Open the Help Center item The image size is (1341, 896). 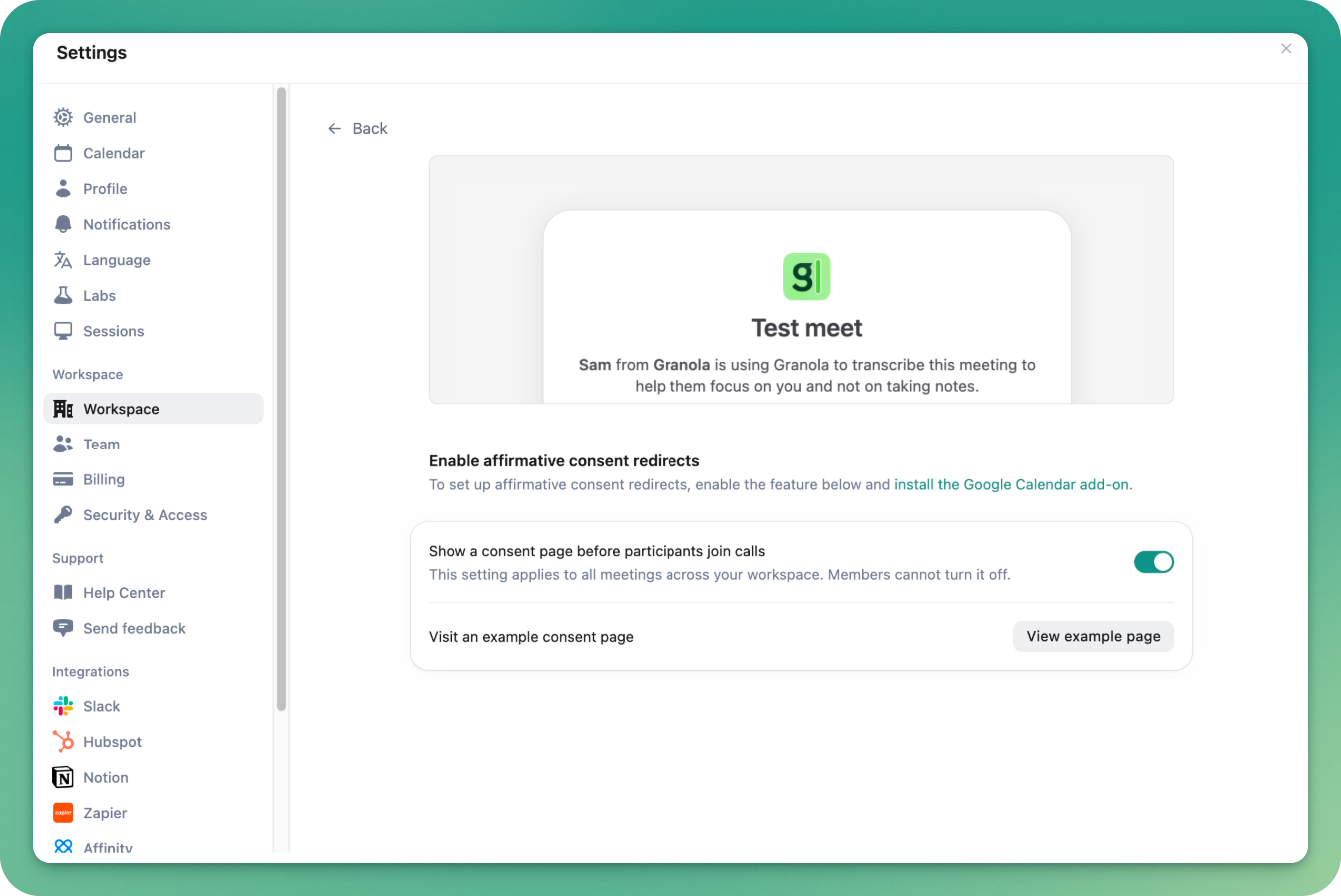click(x=124, y=593)
